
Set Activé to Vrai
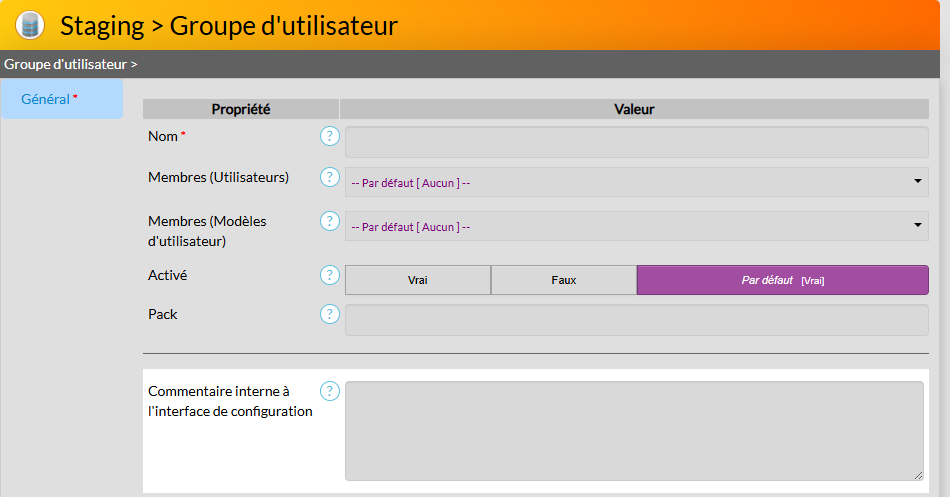click(x=418, y=280)
